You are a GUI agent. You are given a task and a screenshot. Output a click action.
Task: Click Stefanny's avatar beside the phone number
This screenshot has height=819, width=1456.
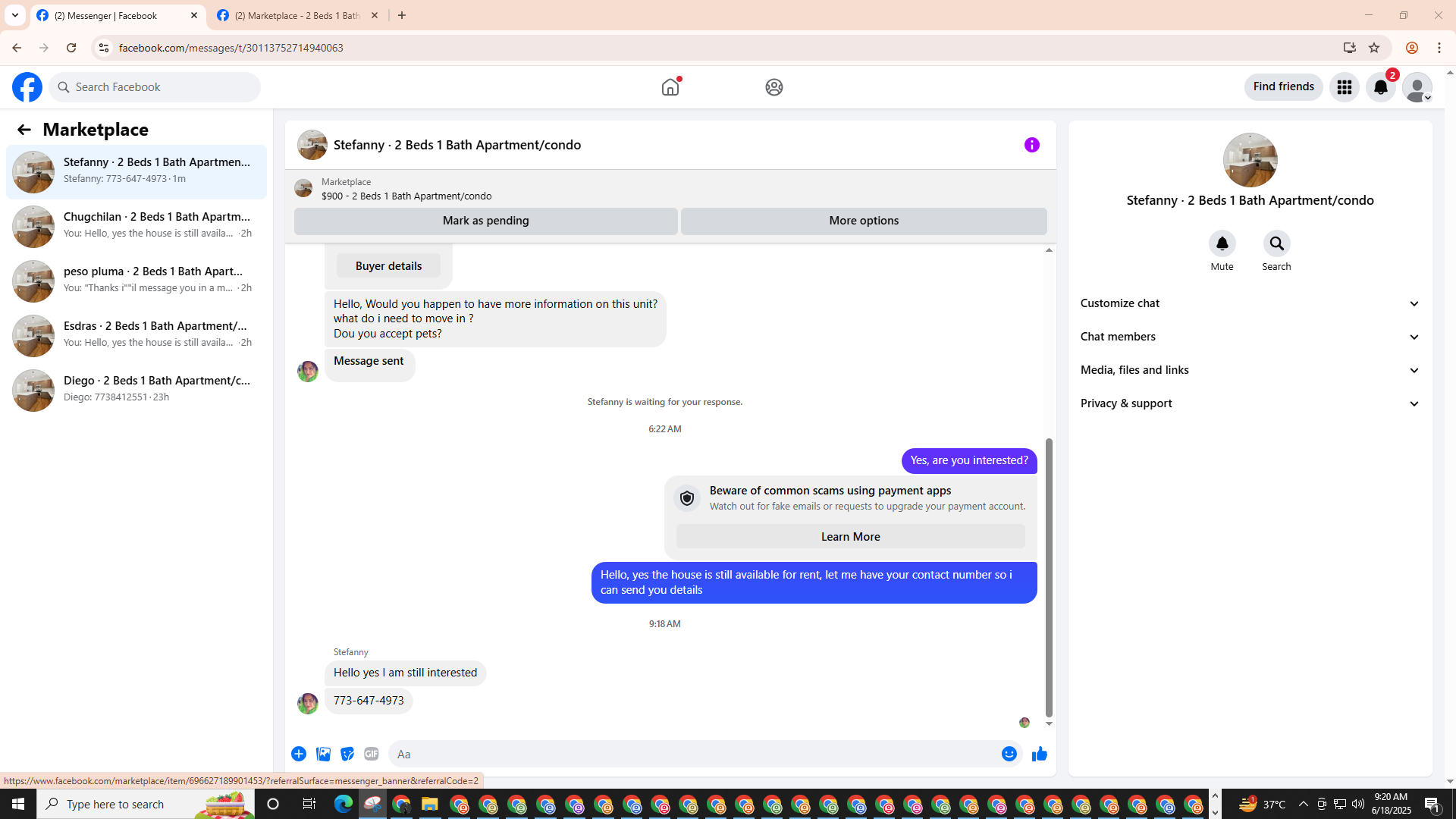(308, 704)
